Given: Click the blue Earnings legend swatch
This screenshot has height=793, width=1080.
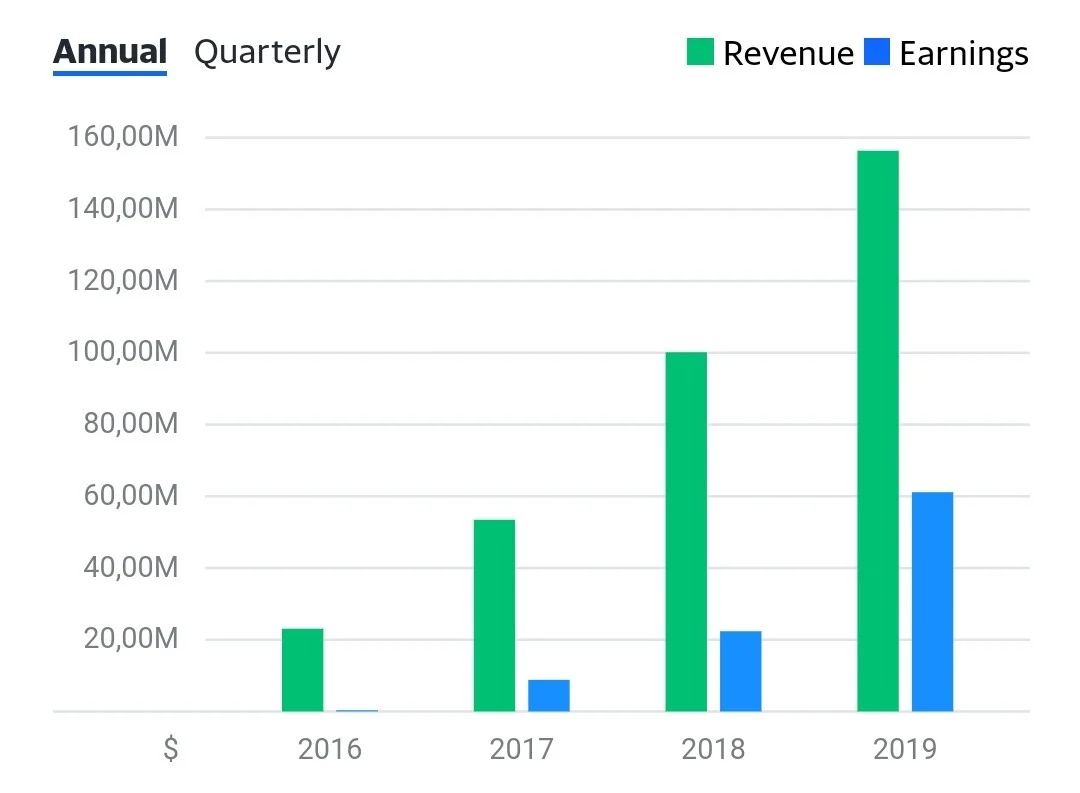Looking at the screenshot, I should tap(877, 52).
